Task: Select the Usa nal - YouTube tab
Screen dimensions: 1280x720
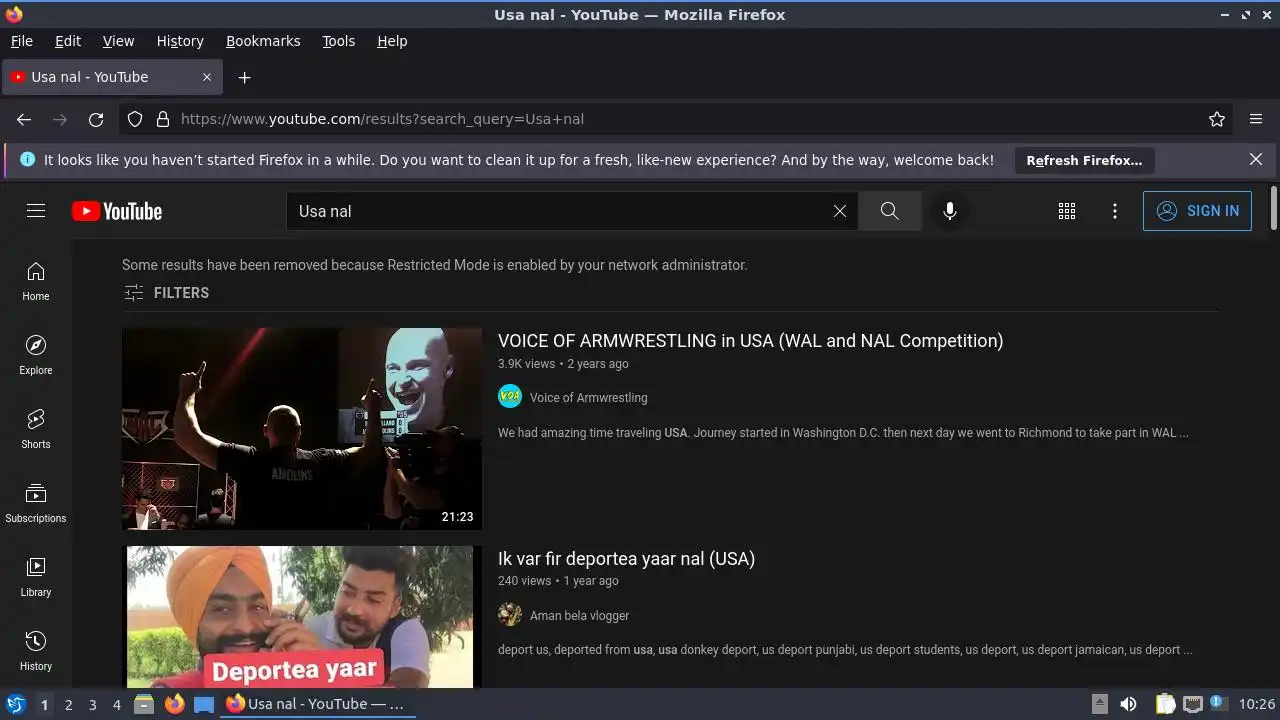Action: click(112, 77)
